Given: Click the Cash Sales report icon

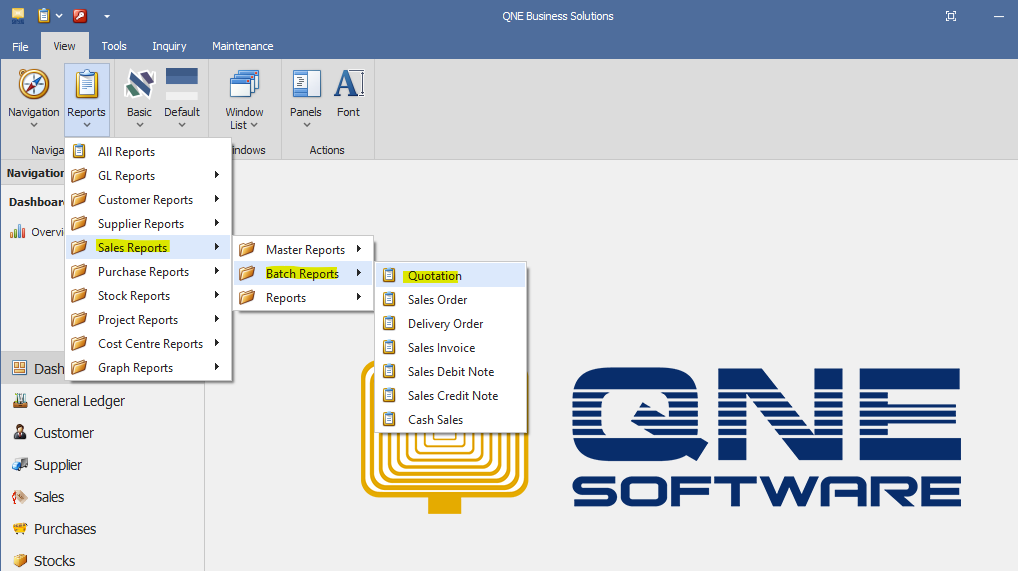Looking at the screenshot, I should (x=389, y=420).
